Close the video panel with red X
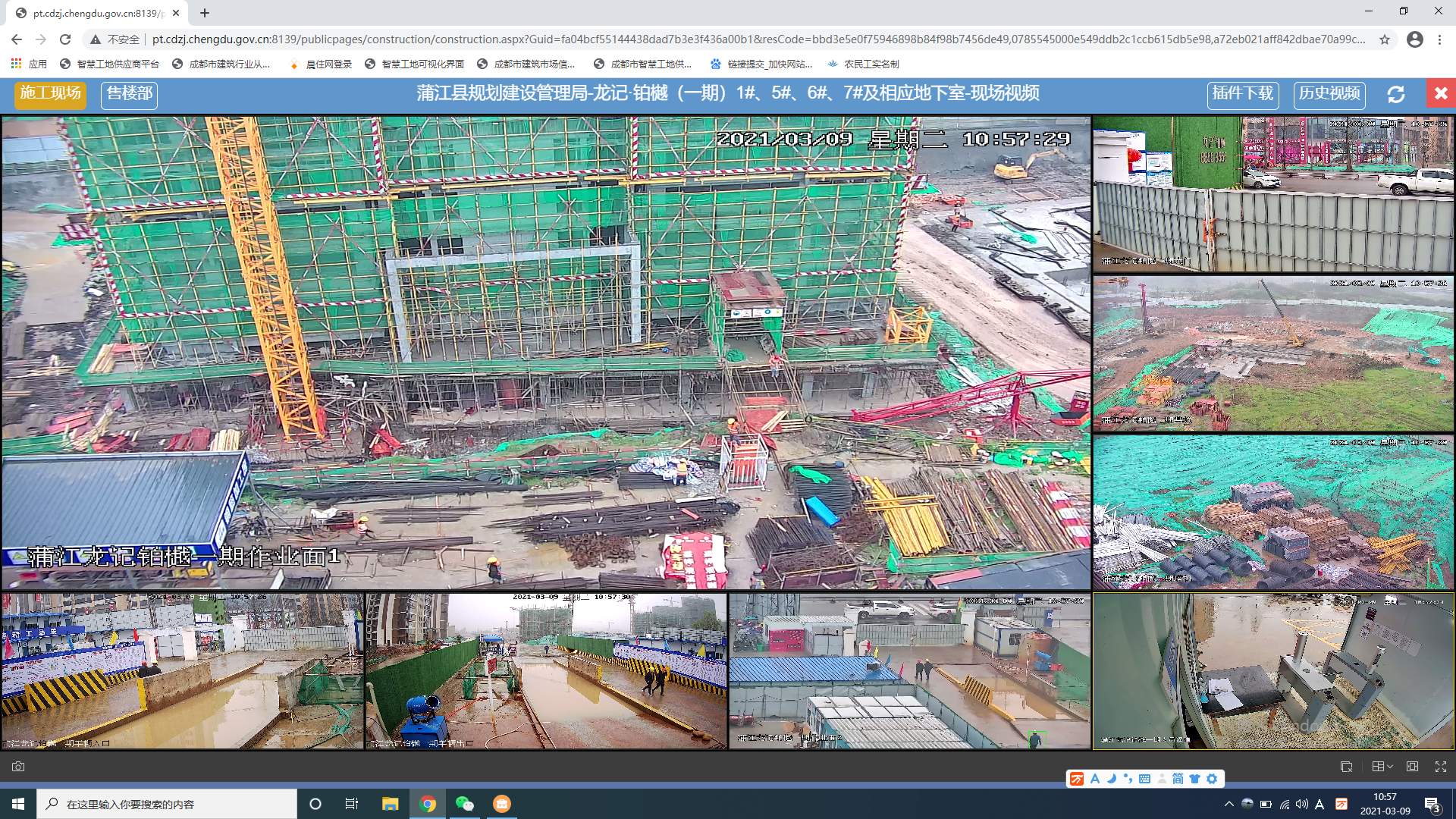The width and height of the screenshot is (1456, 819). coord(1441,93)
